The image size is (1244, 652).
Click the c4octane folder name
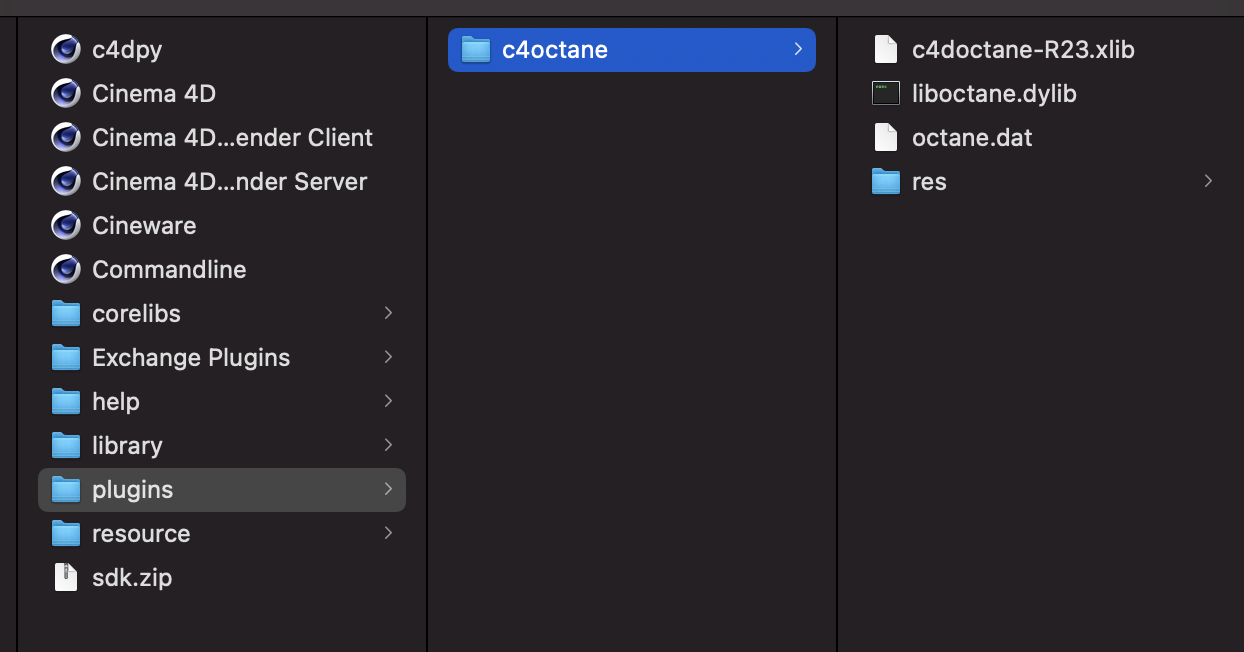point(554,49)
